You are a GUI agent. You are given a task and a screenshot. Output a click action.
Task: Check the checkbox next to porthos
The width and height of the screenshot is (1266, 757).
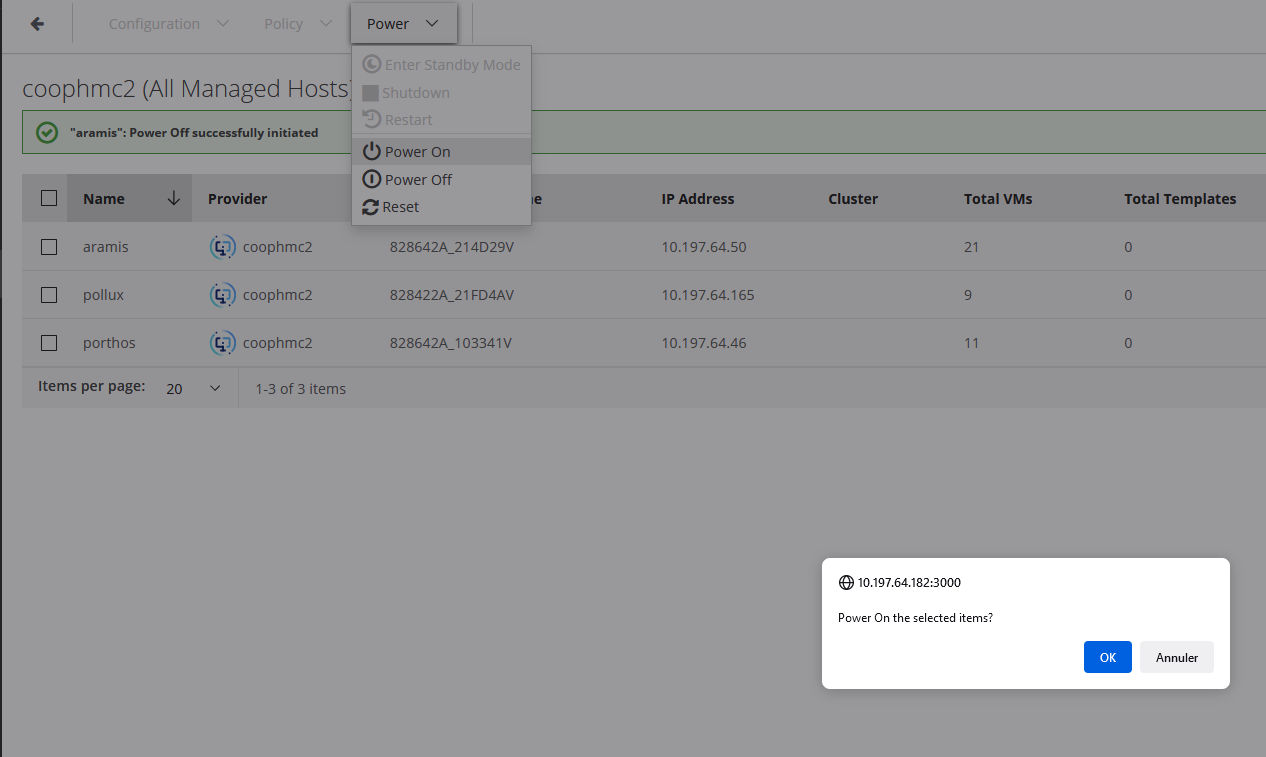48,343
